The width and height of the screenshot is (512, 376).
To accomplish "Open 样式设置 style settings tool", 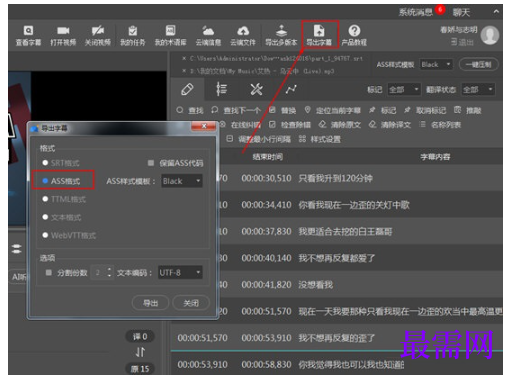I will tap(320, 139).
